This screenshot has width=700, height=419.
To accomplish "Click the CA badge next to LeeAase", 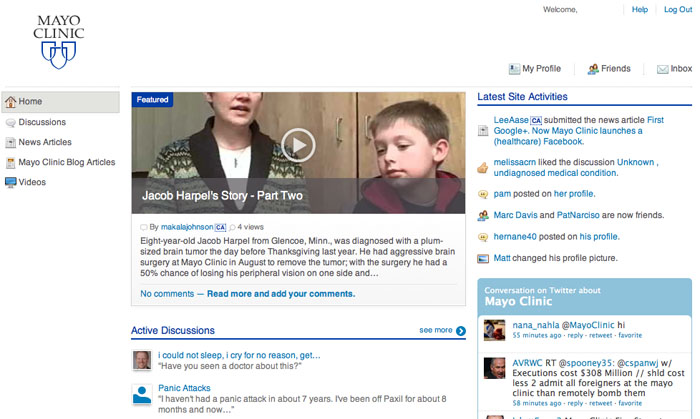I will [536, 120].
